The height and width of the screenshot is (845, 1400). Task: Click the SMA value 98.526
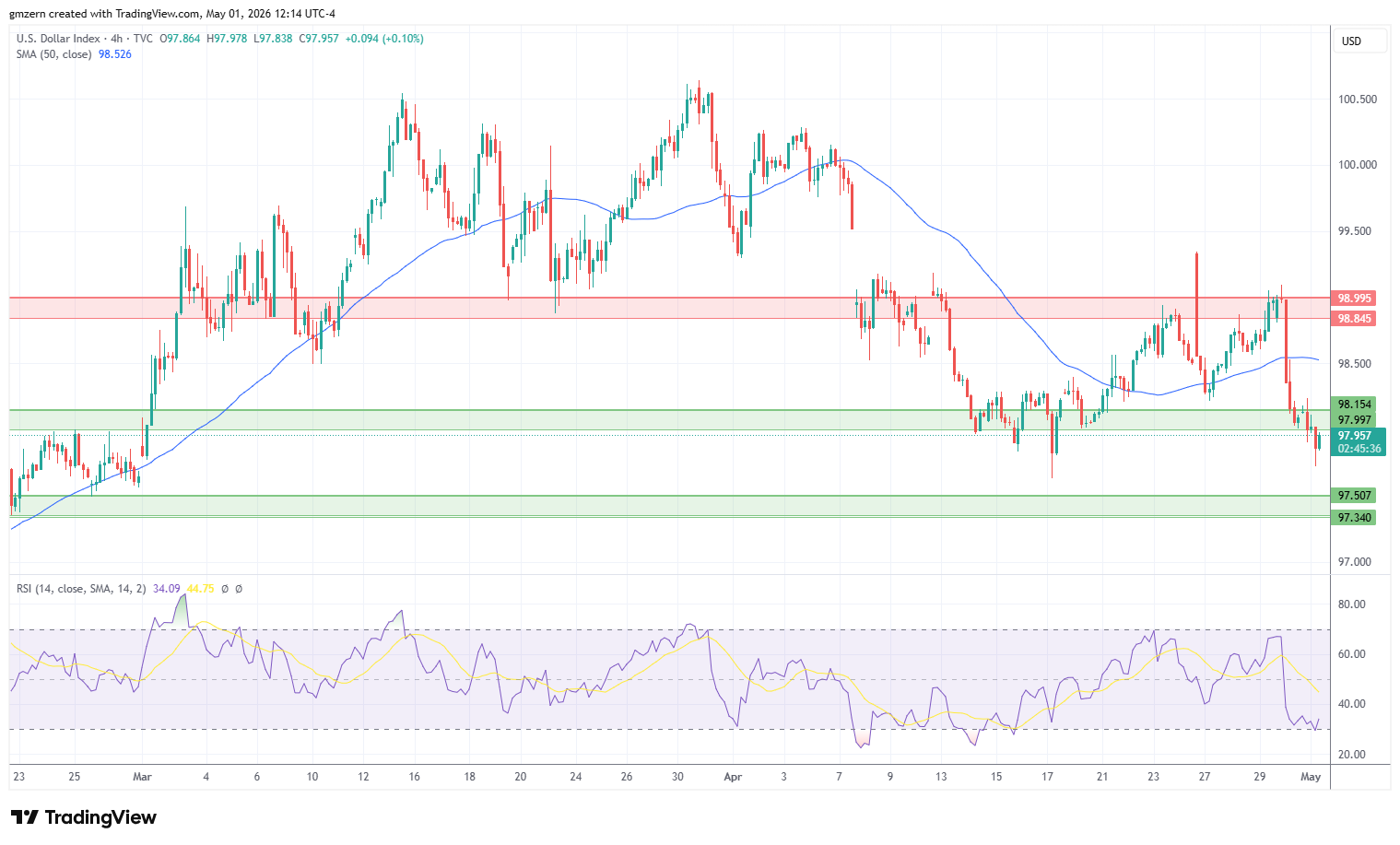[115, 54]
